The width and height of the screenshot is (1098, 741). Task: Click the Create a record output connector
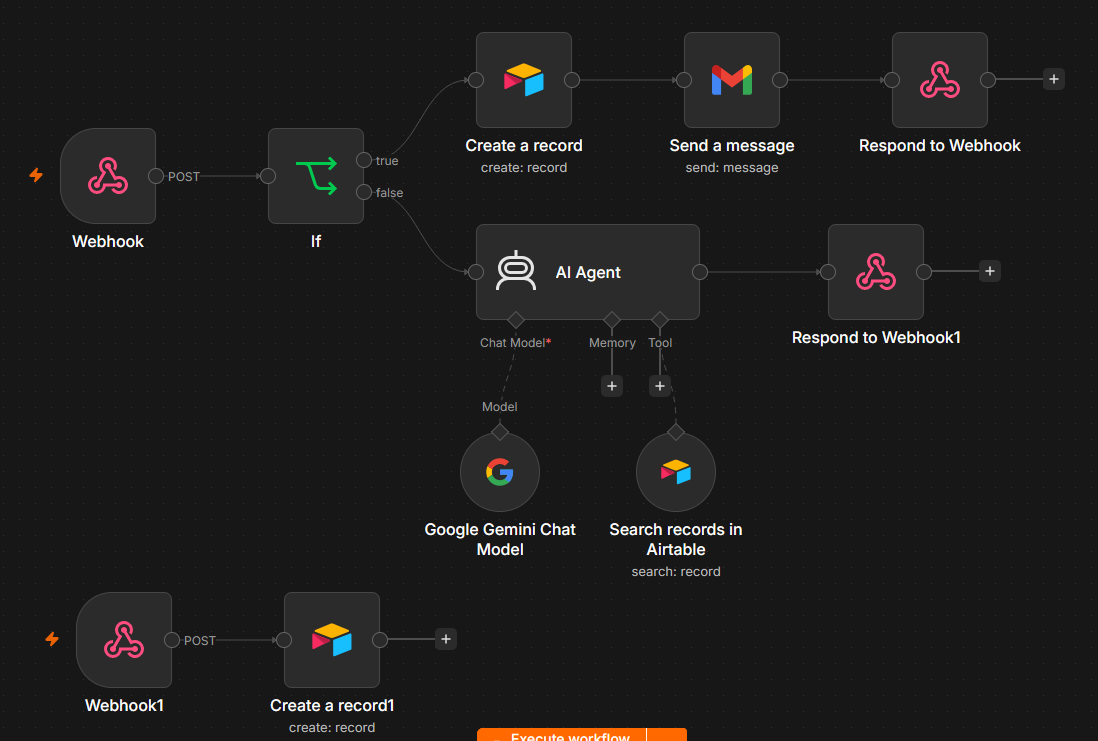tap(571, 80)
